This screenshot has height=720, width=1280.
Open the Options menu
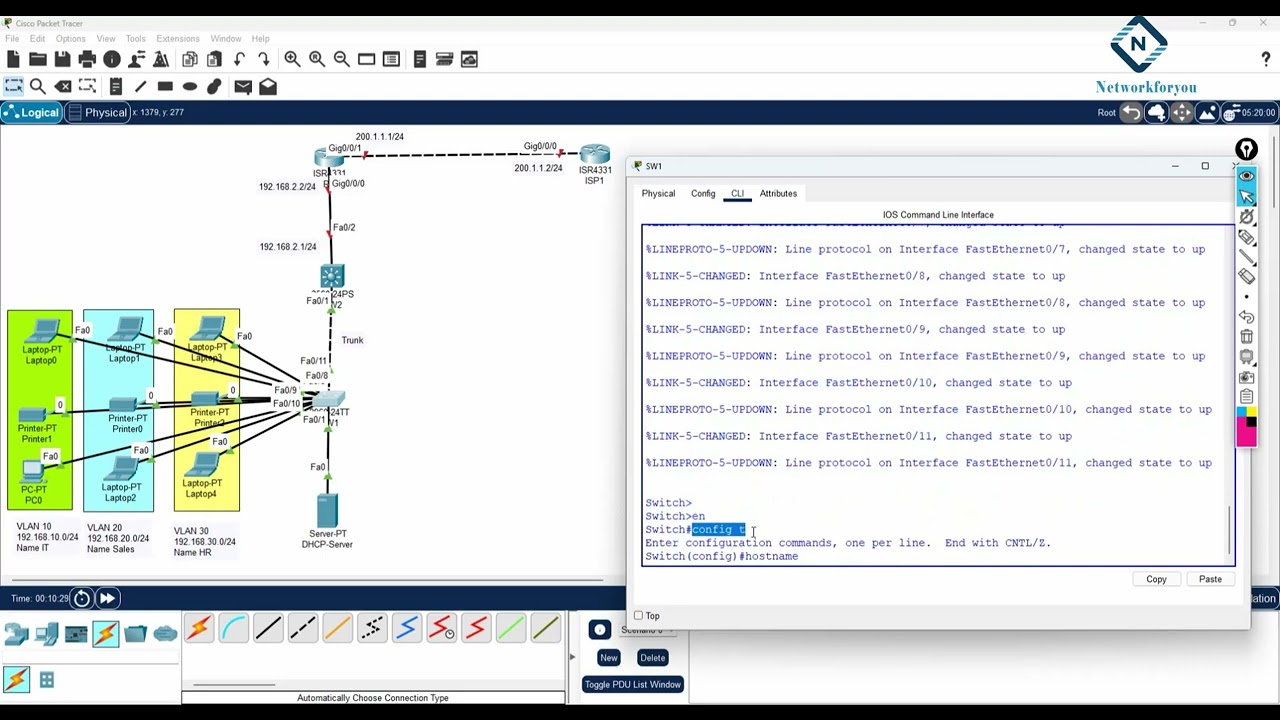pos(70,38)
